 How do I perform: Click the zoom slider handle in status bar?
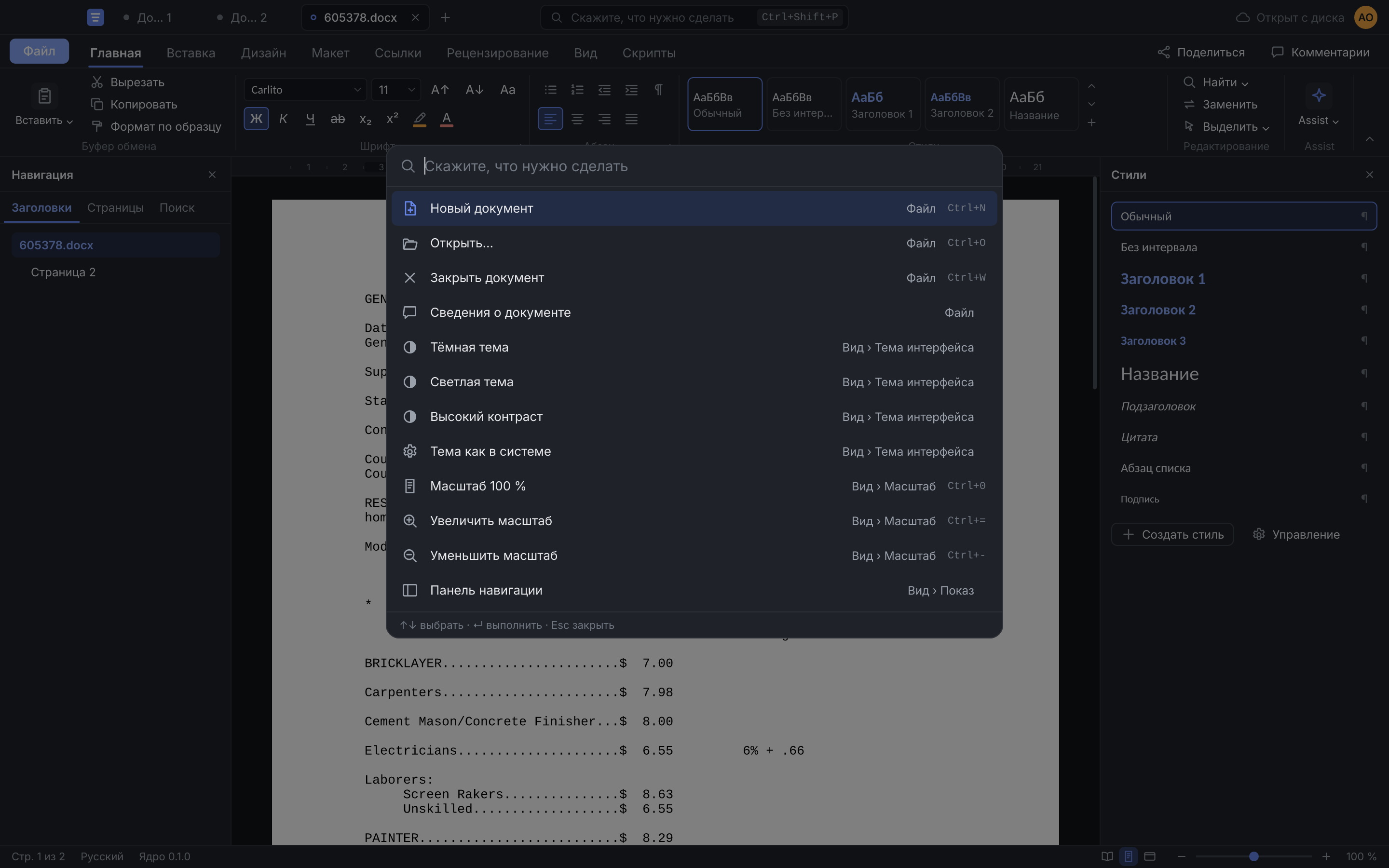(1253, 856)
